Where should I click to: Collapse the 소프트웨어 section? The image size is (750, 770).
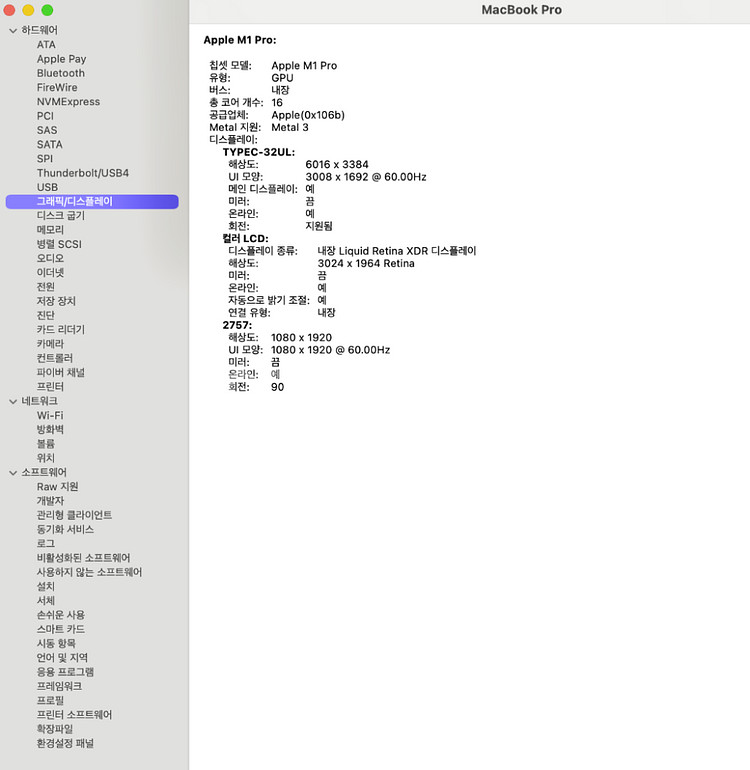tap(13, 472)
